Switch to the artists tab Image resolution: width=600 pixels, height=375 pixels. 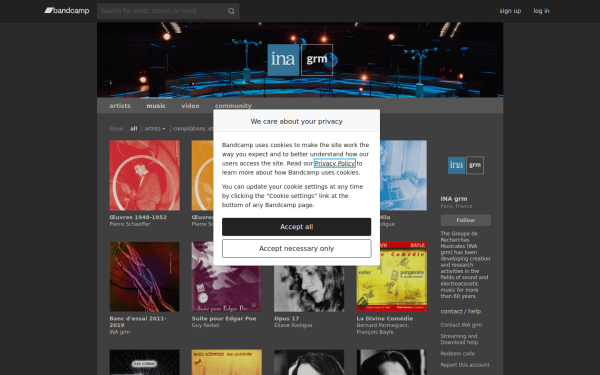(120, 106)
